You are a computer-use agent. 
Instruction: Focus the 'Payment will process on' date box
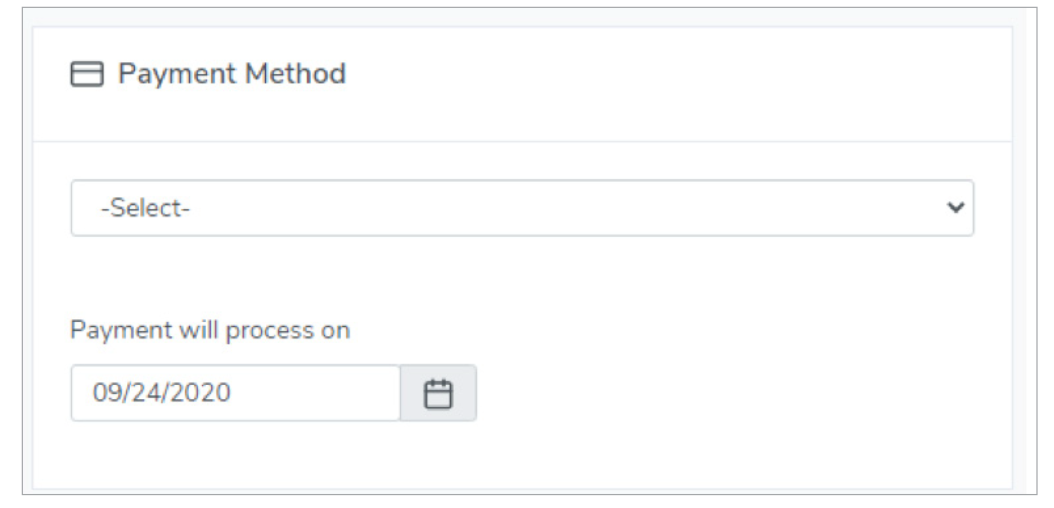tap(236, 394)
